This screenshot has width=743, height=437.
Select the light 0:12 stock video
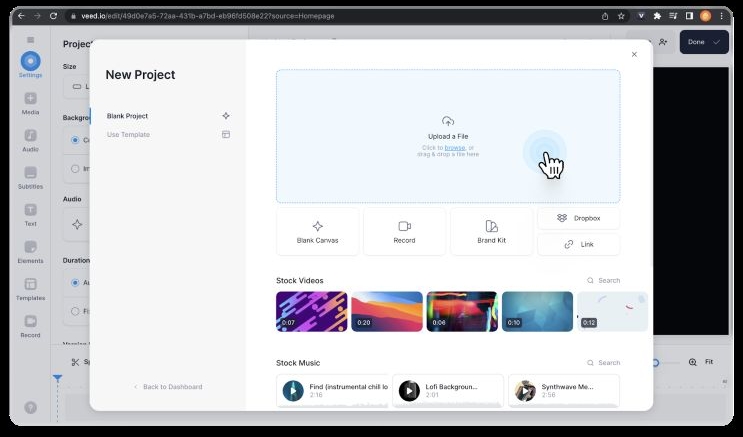coord(613,311)
